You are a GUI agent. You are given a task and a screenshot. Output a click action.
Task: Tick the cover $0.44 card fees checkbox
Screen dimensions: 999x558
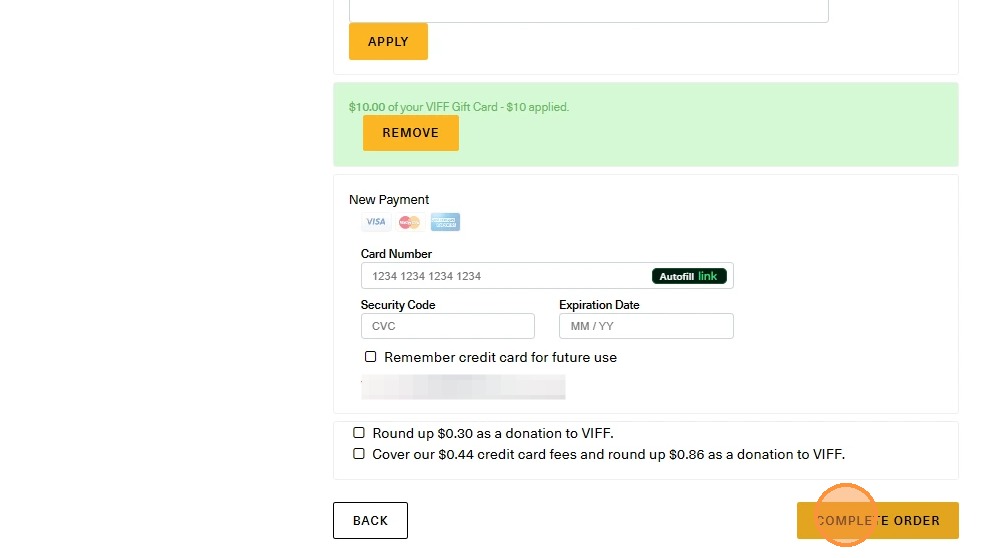[x=359, y=454]
